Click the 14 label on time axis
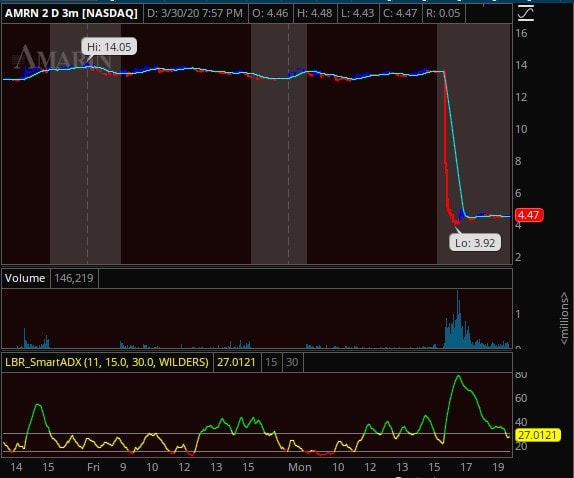The width and height of the screenshot is (574, 478). (16, 467)
